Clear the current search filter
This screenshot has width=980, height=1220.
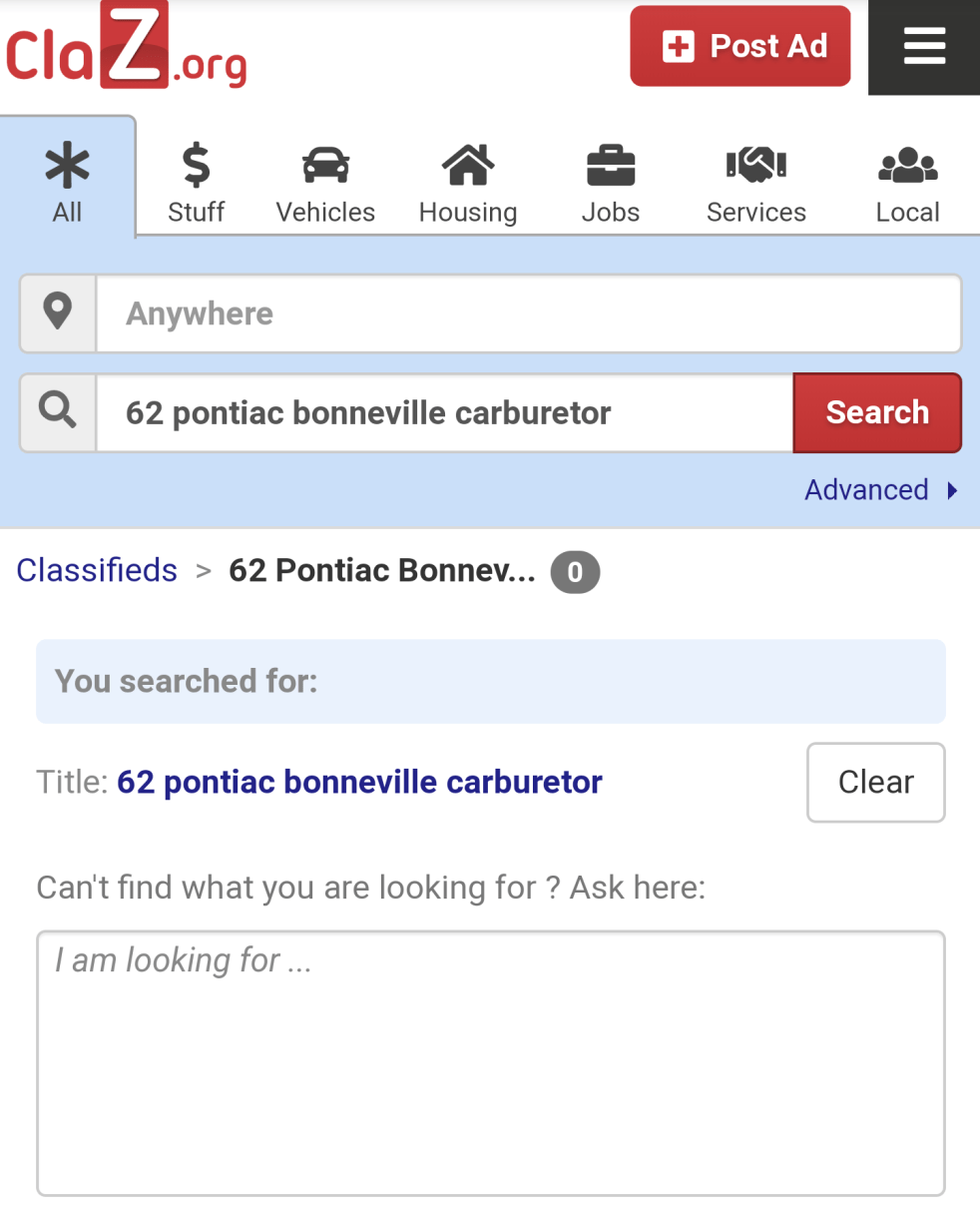point(875,782)
